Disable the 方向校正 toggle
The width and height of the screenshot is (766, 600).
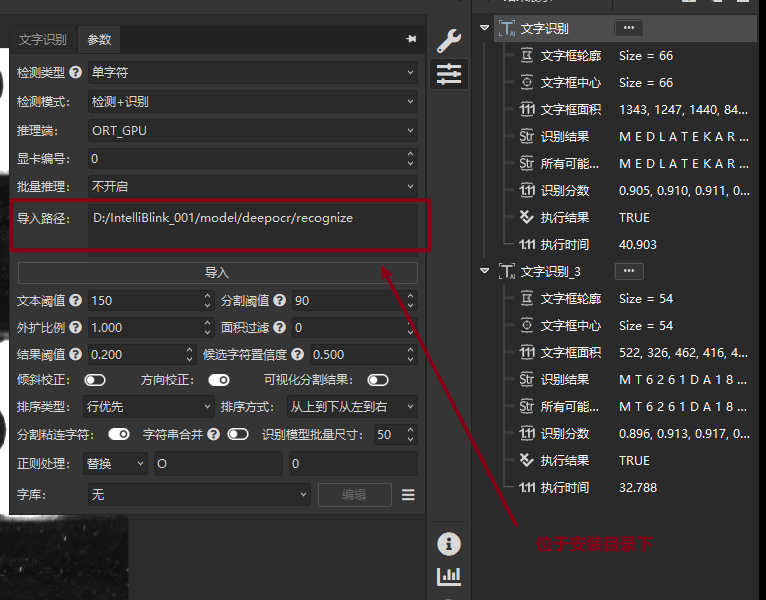point(219,380)
